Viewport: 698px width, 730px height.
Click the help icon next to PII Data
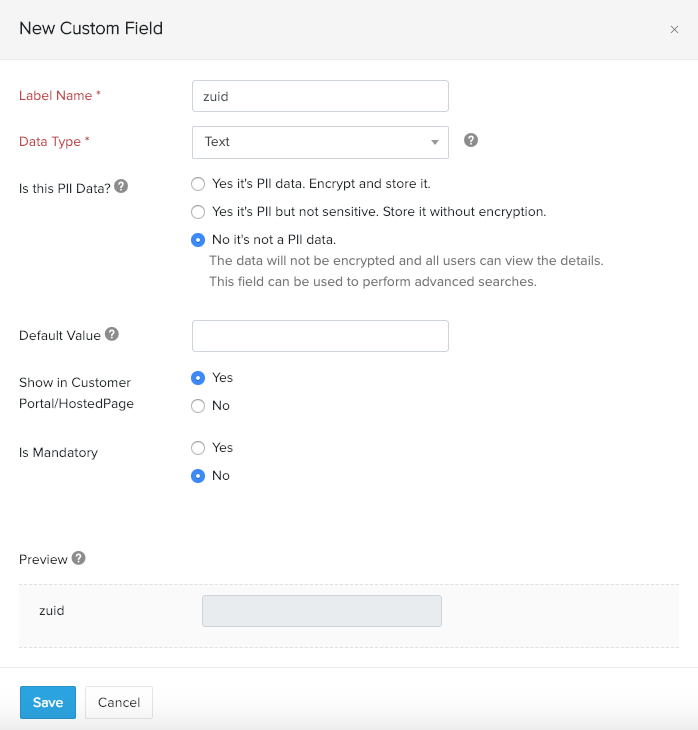121,186
